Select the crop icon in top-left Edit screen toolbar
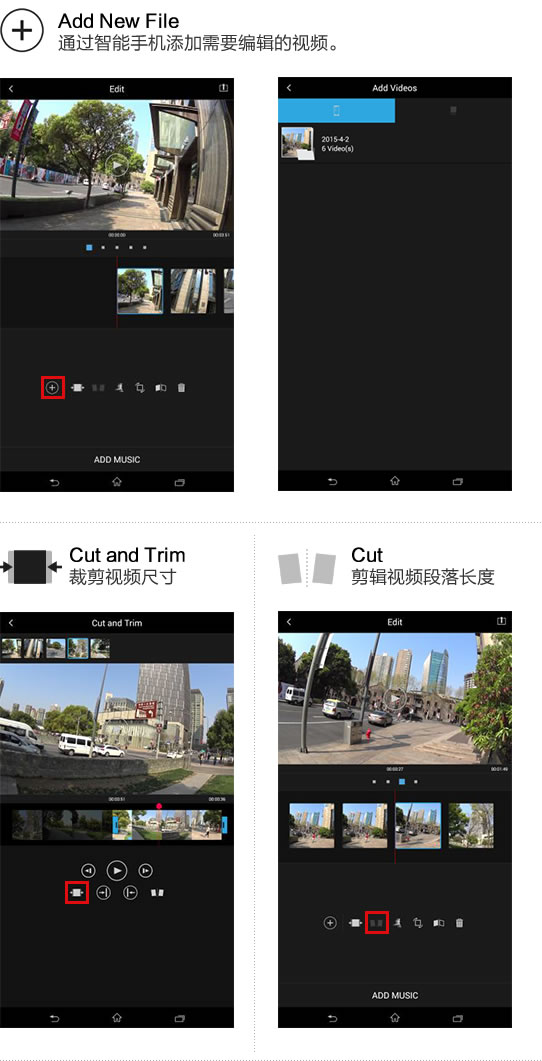 (140, 388)
